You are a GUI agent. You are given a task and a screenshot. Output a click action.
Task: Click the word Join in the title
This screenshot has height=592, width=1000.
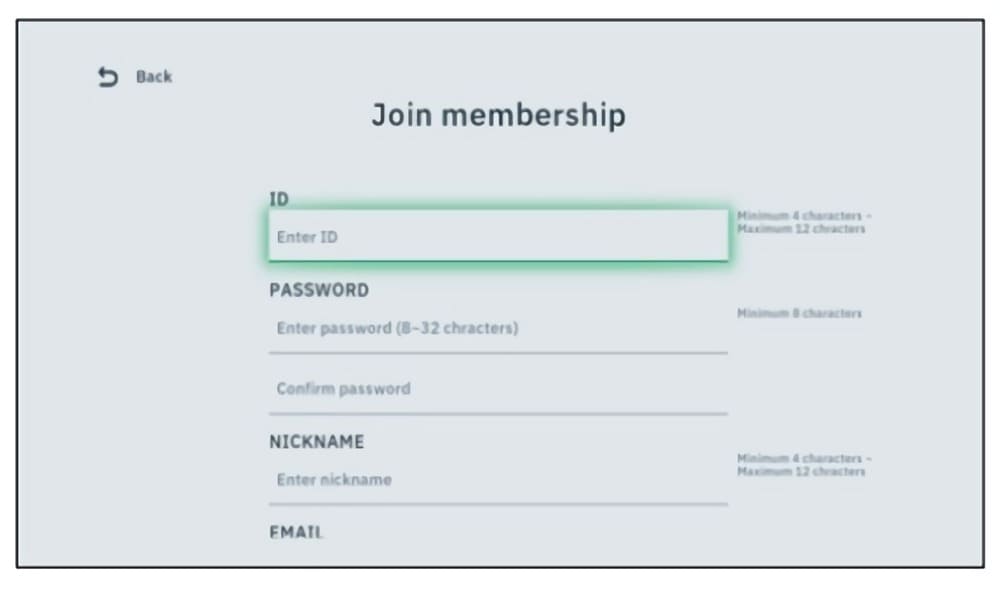click(401, 115)
